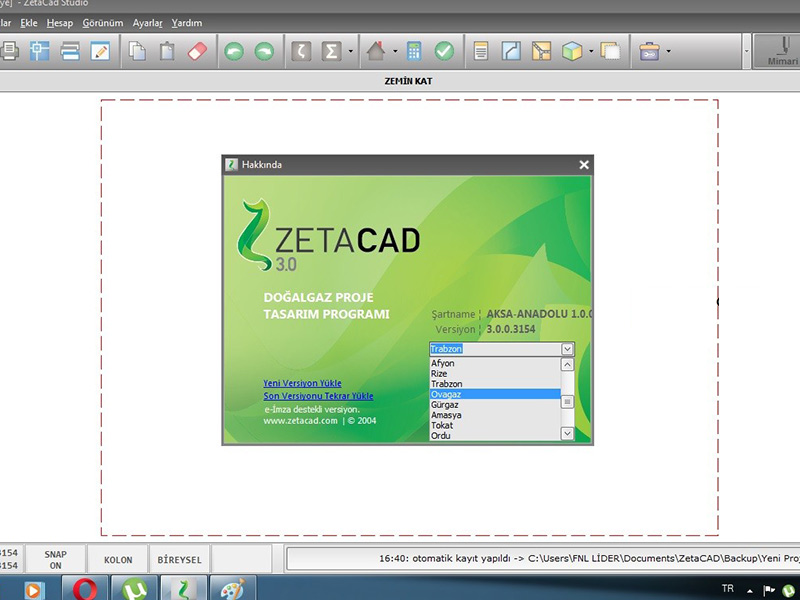This screenshot has width=800, height=600.
Task: Click the www.zetacad.com text in the dialog
Action: pyautogui.click(x=301, y=421)
